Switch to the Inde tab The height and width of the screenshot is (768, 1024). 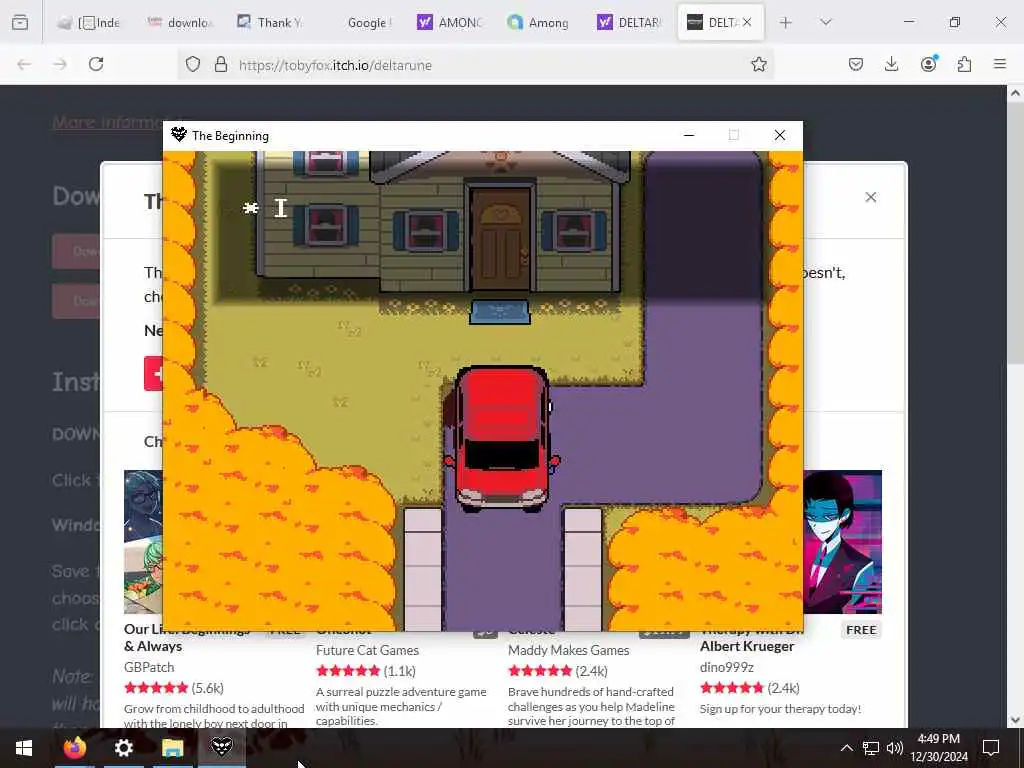[88, 23]
